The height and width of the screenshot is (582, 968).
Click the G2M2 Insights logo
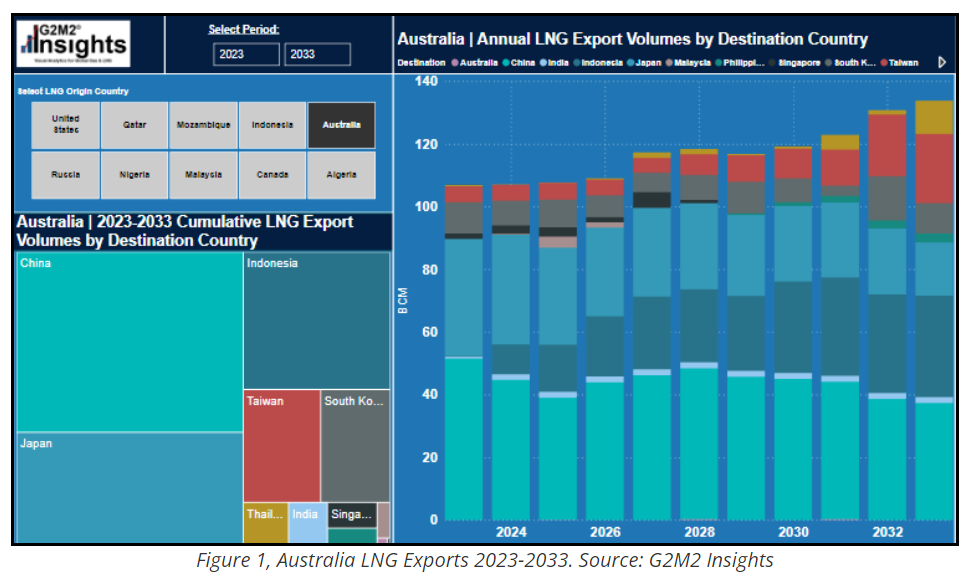click(x=75, y=43)
